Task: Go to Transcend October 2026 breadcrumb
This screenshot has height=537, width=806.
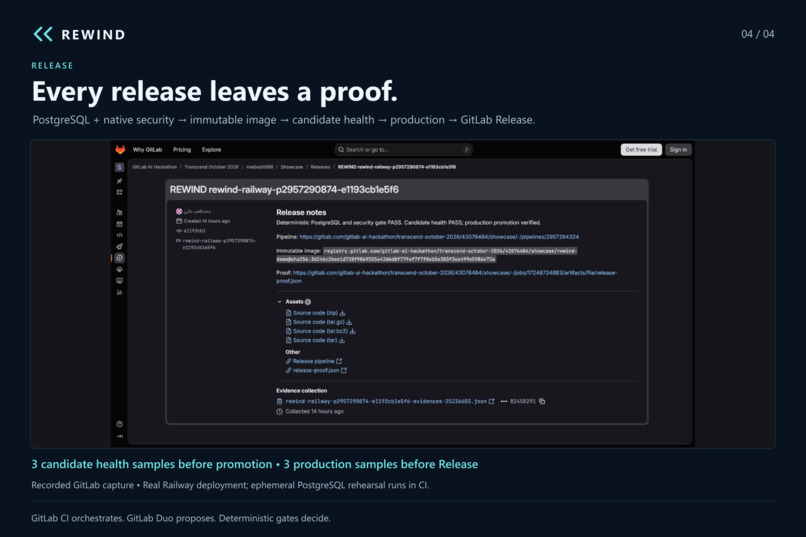Action: [x=211, y=167]
